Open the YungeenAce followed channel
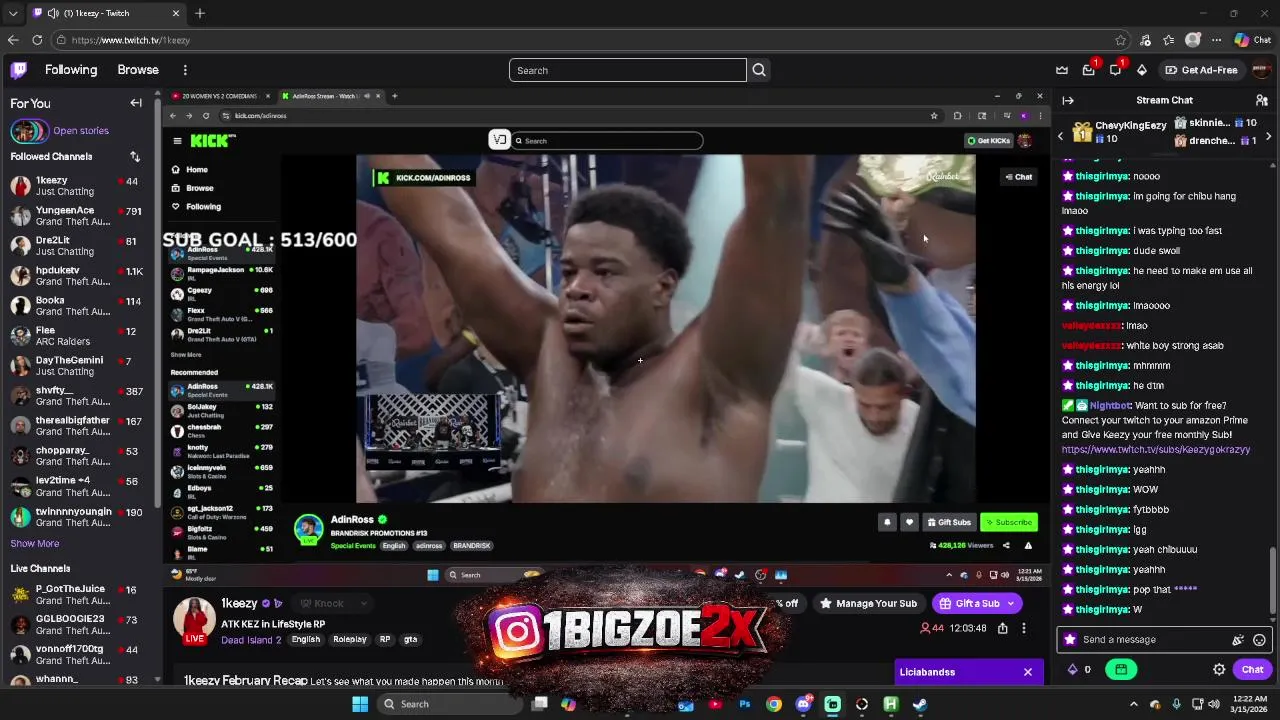The image size is (1280, 720). (x=78, y=216)
